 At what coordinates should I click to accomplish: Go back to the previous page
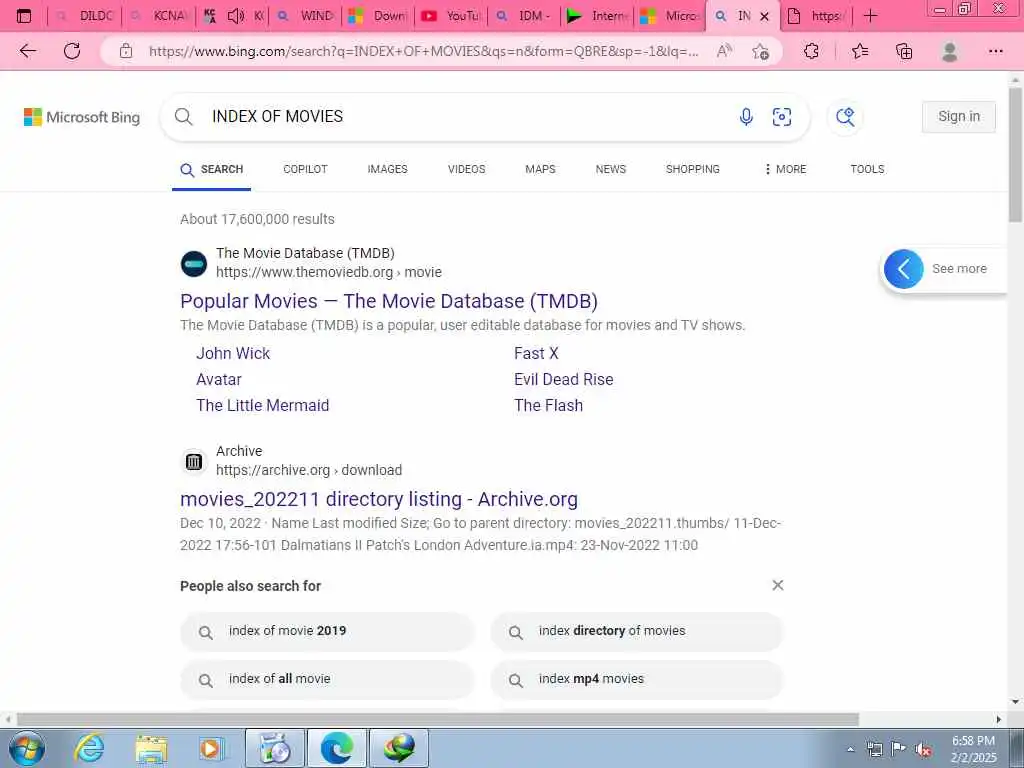pyautogui.click(x=27, y=51)
